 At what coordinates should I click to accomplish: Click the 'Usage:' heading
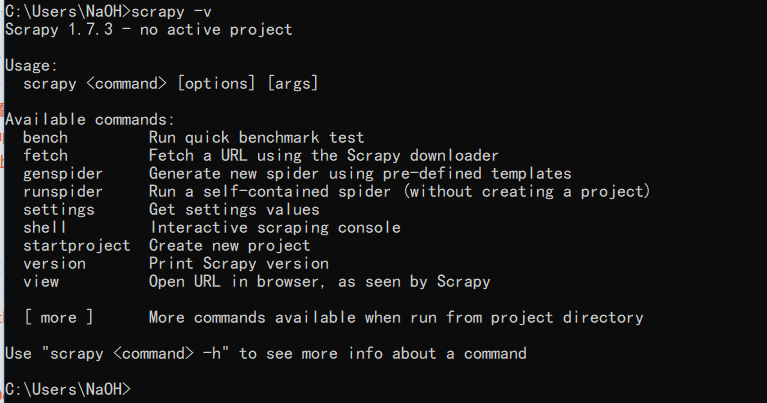coord(32,66)
